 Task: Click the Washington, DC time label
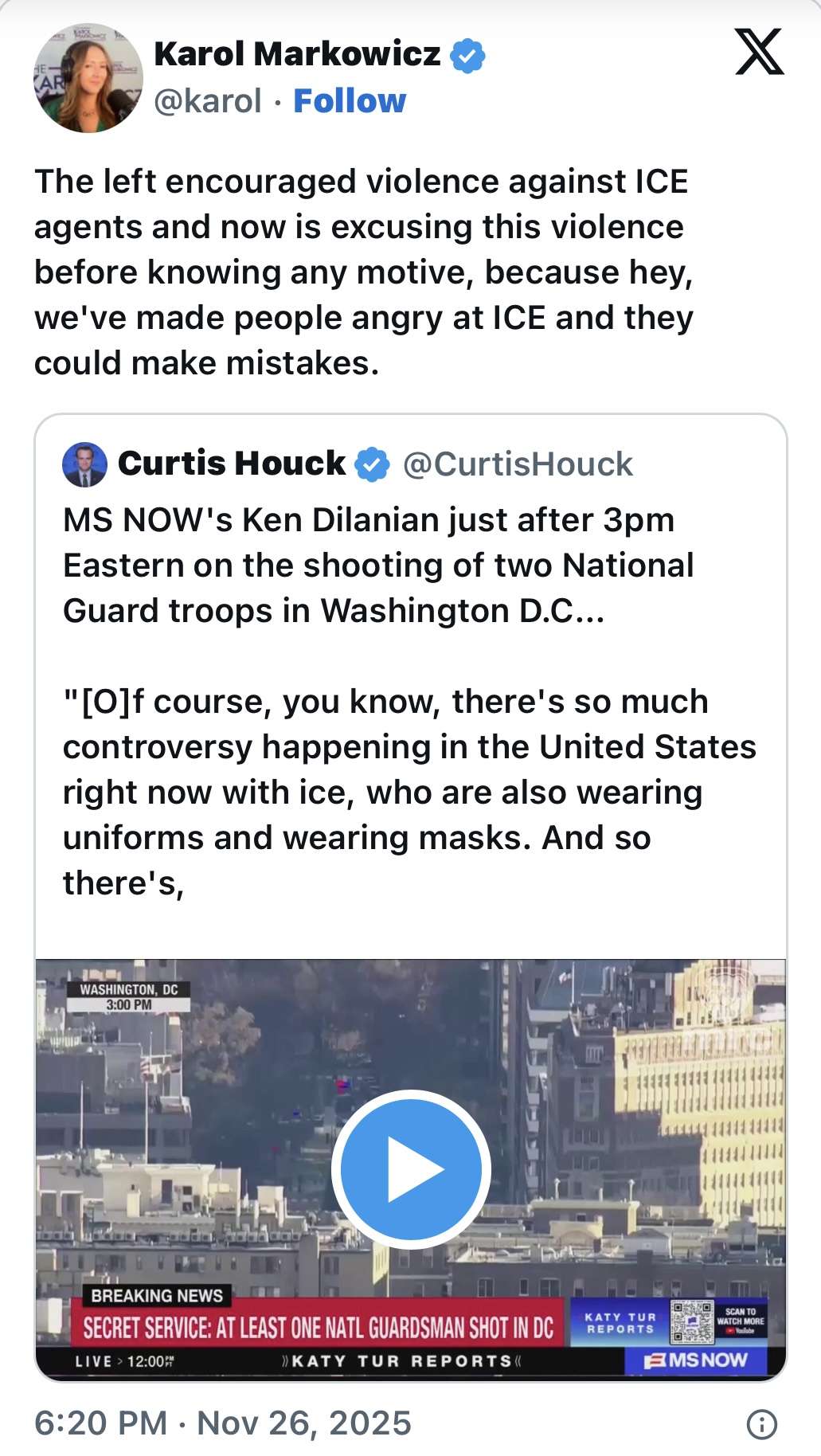click(x=129, y=996)
